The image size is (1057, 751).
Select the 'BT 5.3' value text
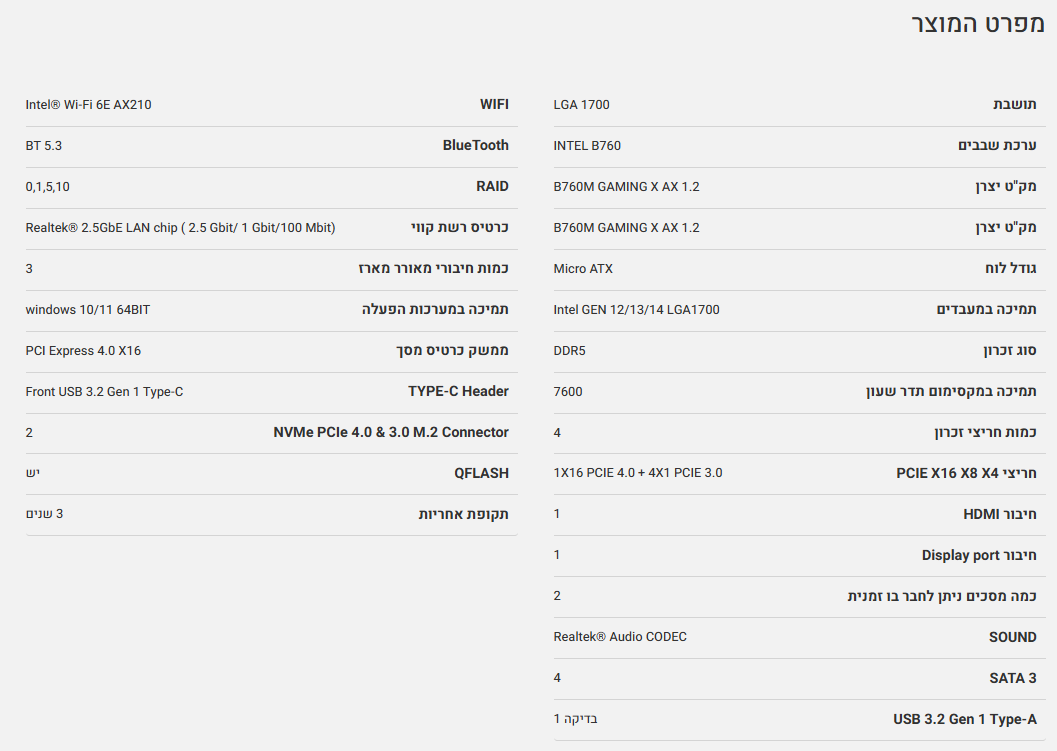pos(43,145)
